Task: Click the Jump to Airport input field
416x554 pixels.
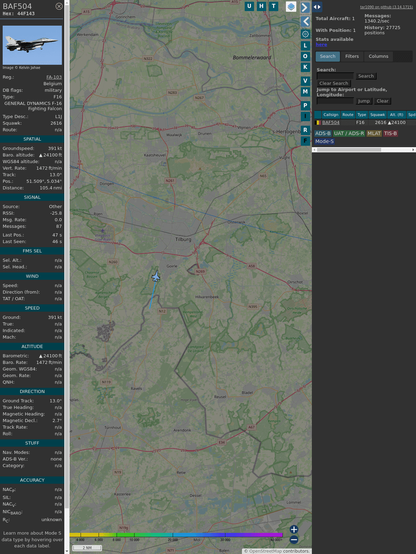Action: click(x=335, y=101)
